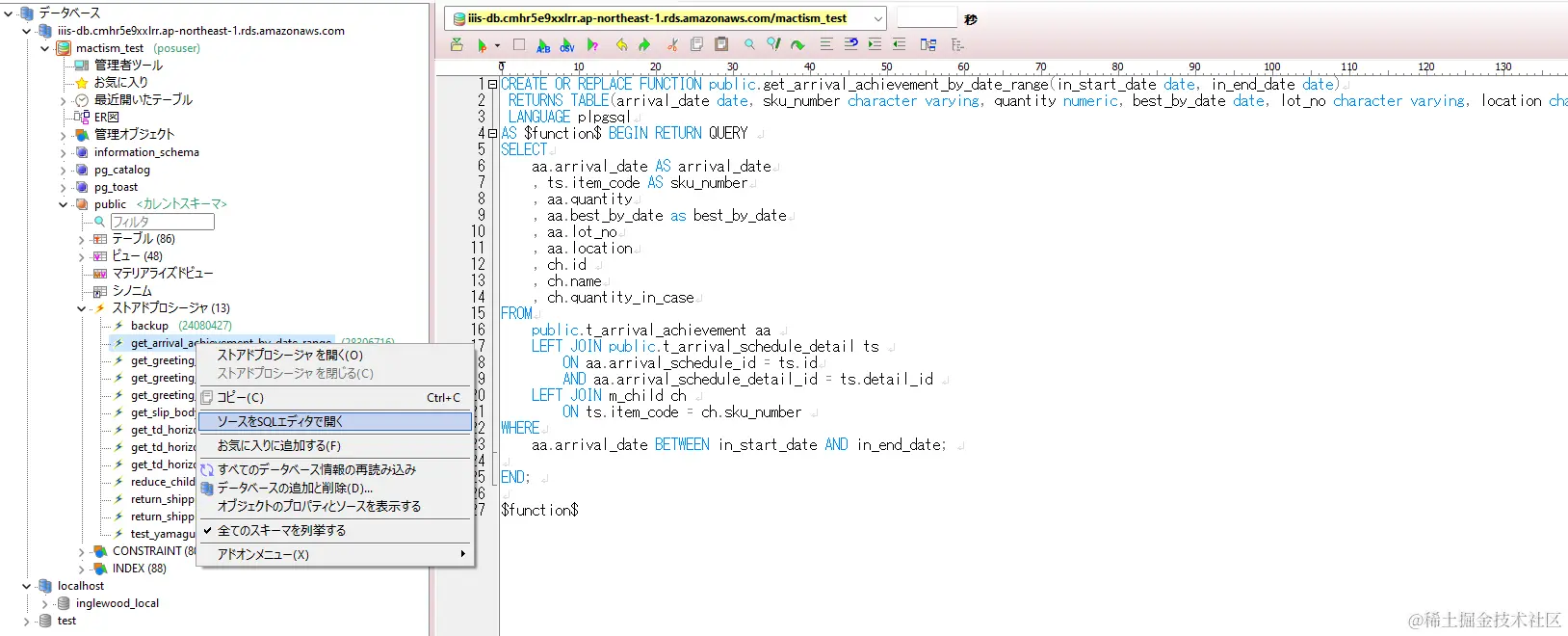Click the clipboard paste icon
This screenshot has width=1568, height=636.
point(719,44)
